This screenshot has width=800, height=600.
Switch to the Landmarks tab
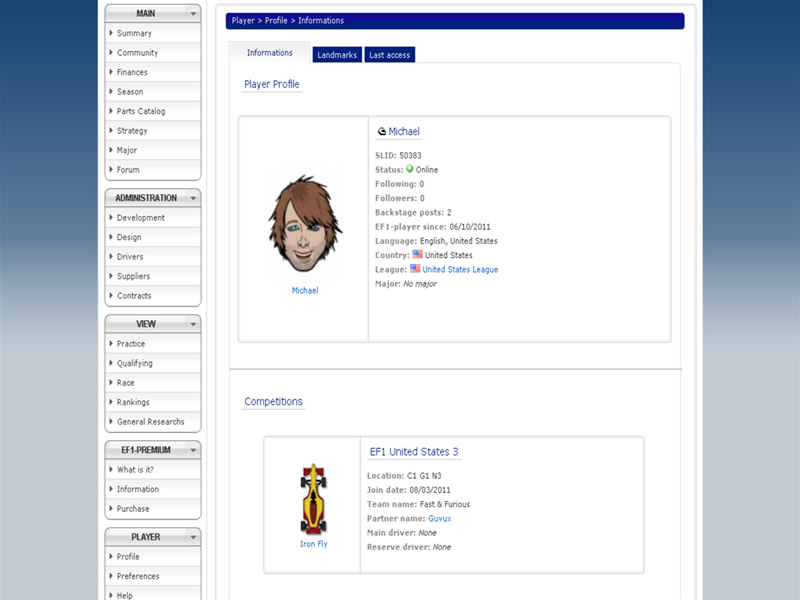point(337,55)
